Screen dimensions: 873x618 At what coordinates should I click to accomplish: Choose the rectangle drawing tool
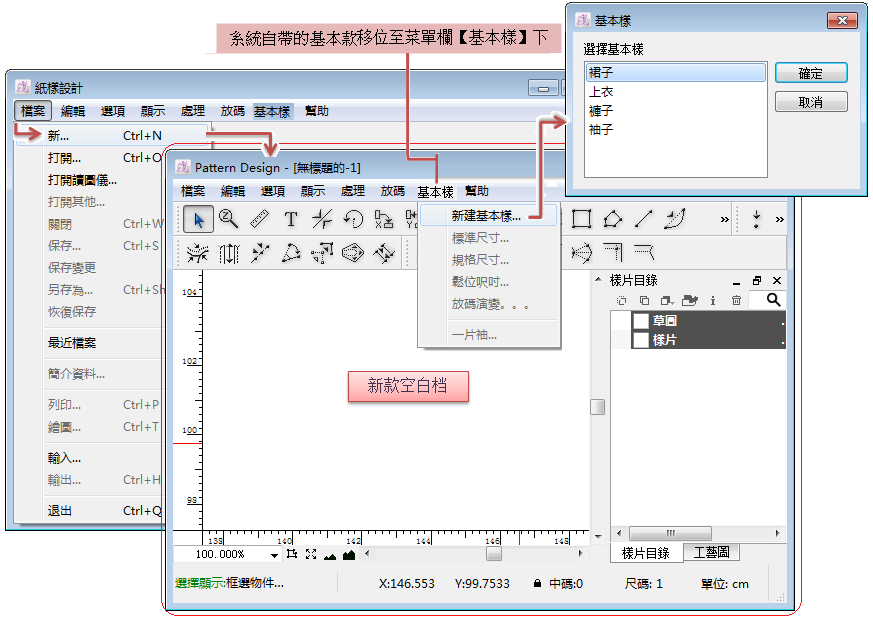[x=582, y=219]
